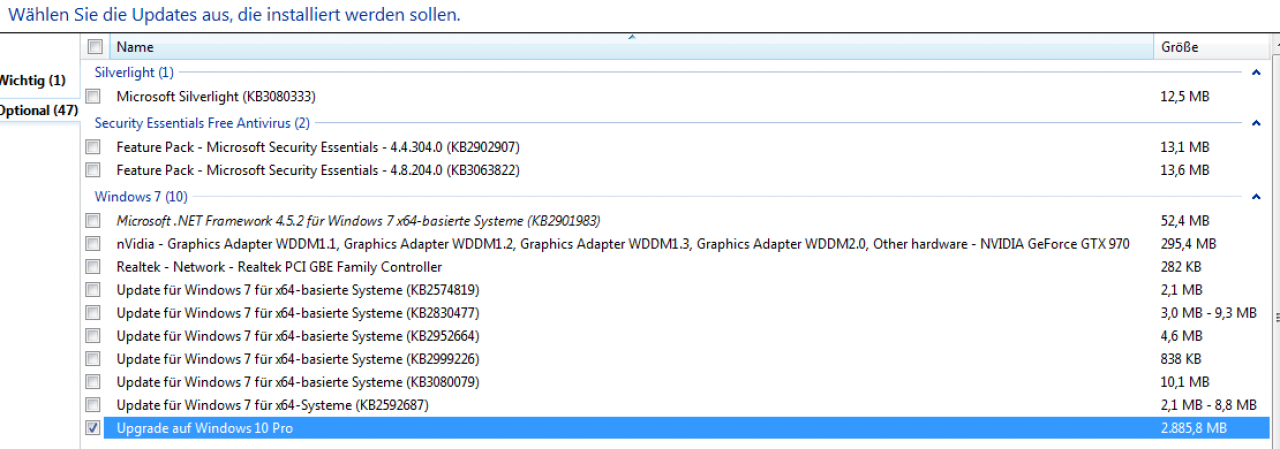Image resolution: width=1280 pixels, height=449 pixels.
Task: Switch to the Optional (47) tab
Action: point(39,110)
